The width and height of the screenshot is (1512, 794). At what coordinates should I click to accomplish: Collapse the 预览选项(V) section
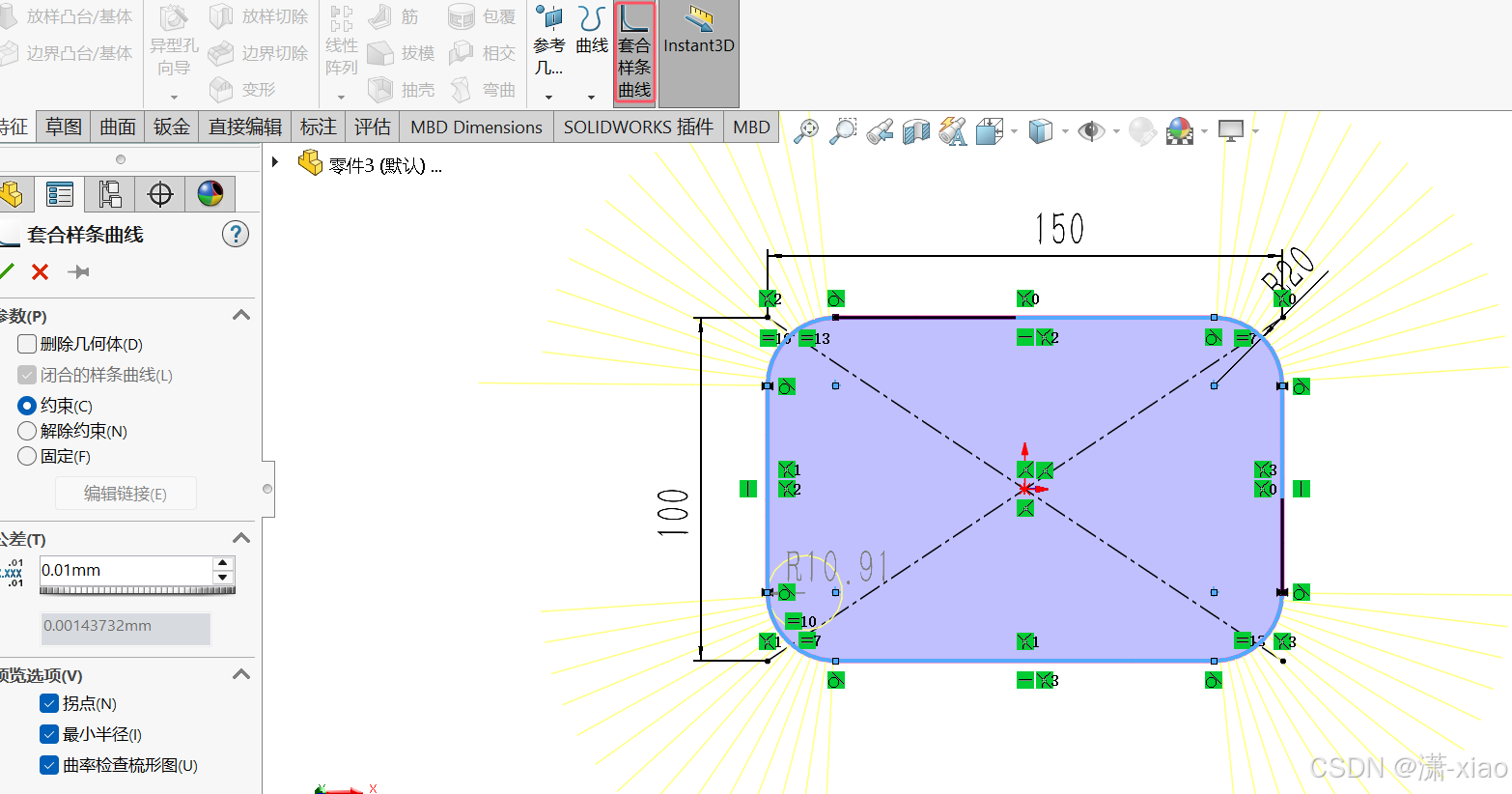point(241,674)
